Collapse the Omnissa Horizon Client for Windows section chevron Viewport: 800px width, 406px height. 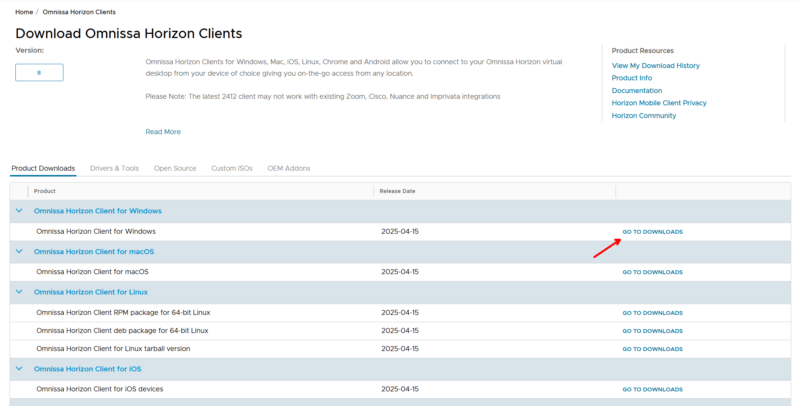[19, 211]
